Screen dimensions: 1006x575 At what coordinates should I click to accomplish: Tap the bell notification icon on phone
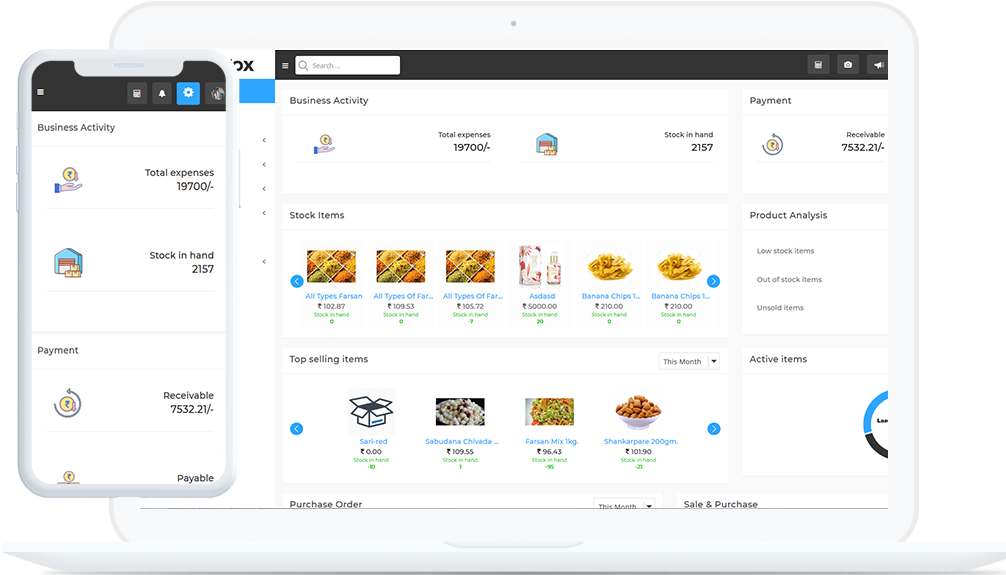click(x=162, y=93)
